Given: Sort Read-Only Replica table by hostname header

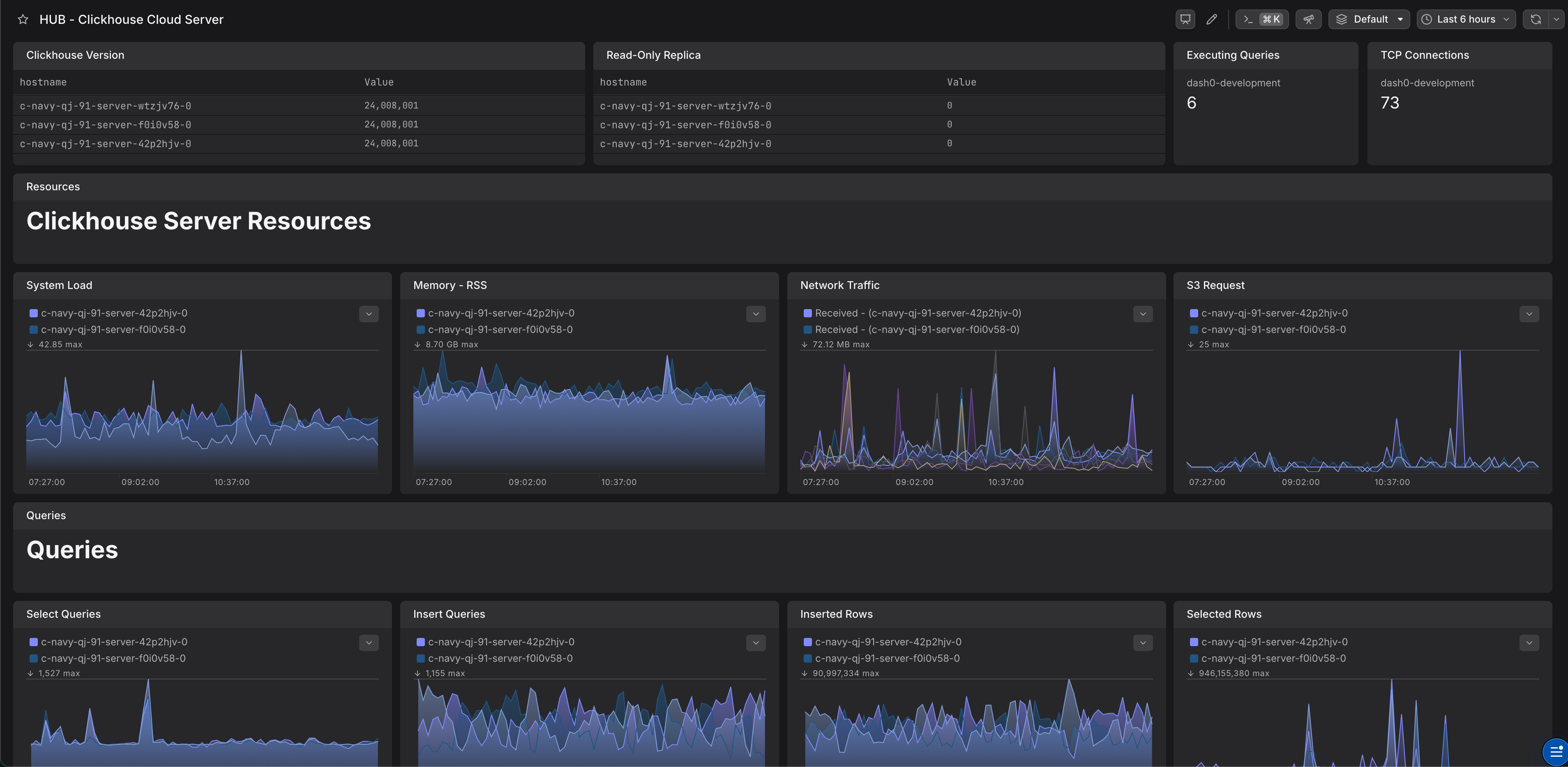Looking at the screenshot, I should [x=623, y=82].
